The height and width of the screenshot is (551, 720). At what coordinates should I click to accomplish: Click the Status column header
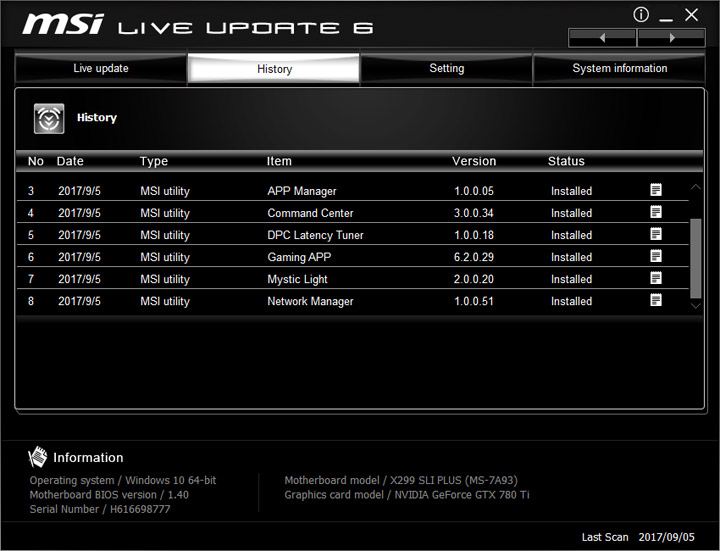(566, 161)
